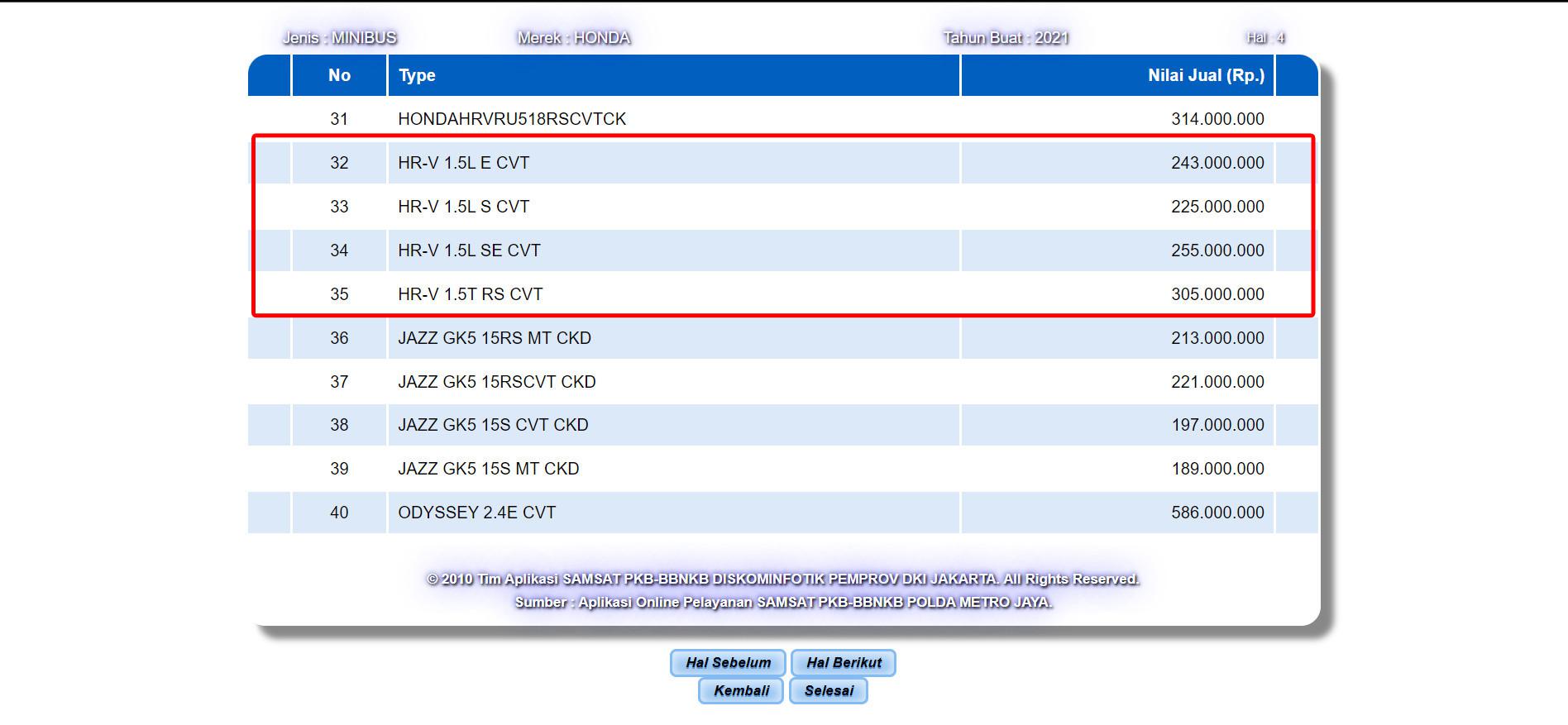
Task: Click the Sumber source line in footer
Action: coord(783,603)
